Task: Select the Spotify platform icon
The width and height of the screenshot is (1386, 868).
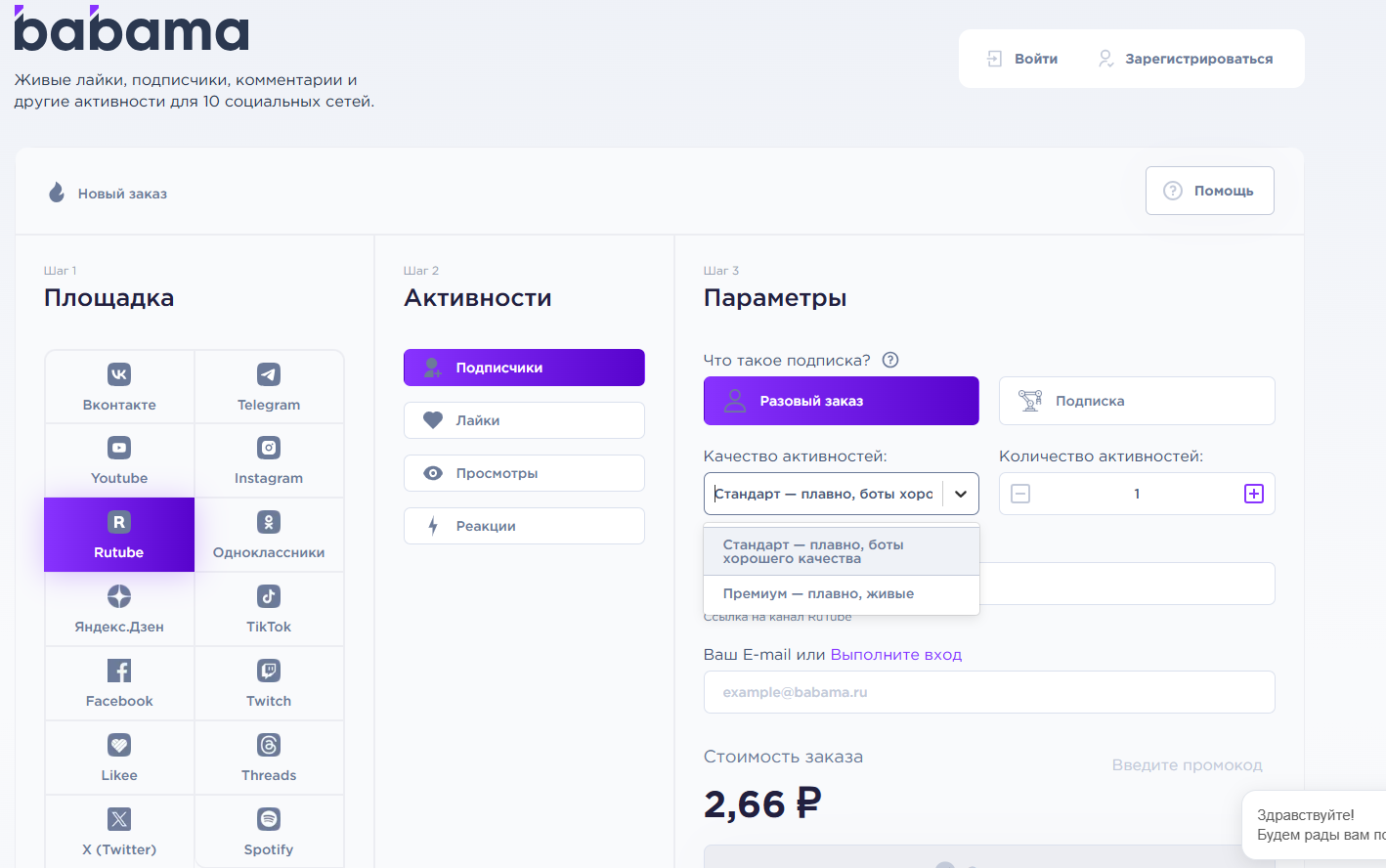Action: [x=269, y=819]
